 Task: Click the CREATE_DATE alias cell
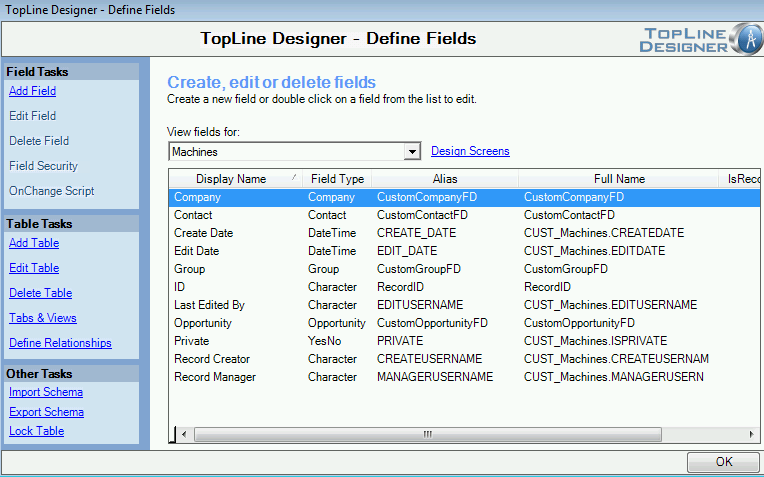pyautogui.click(x=417, y=233)
